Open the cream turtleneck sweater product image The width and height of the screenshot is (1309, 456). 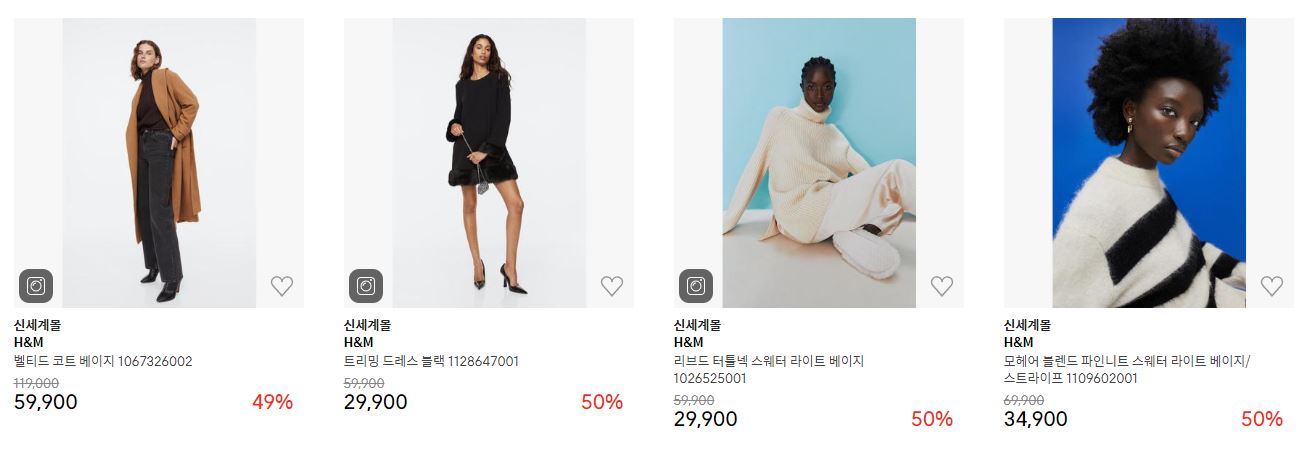tap(819, 163)
